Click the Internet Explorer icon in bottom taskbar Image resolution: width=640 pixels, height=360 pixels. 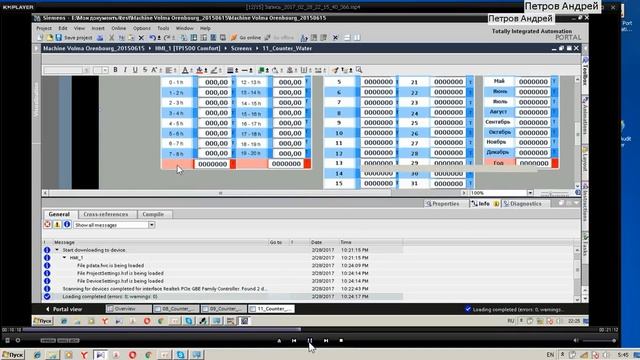coord(37,355)
